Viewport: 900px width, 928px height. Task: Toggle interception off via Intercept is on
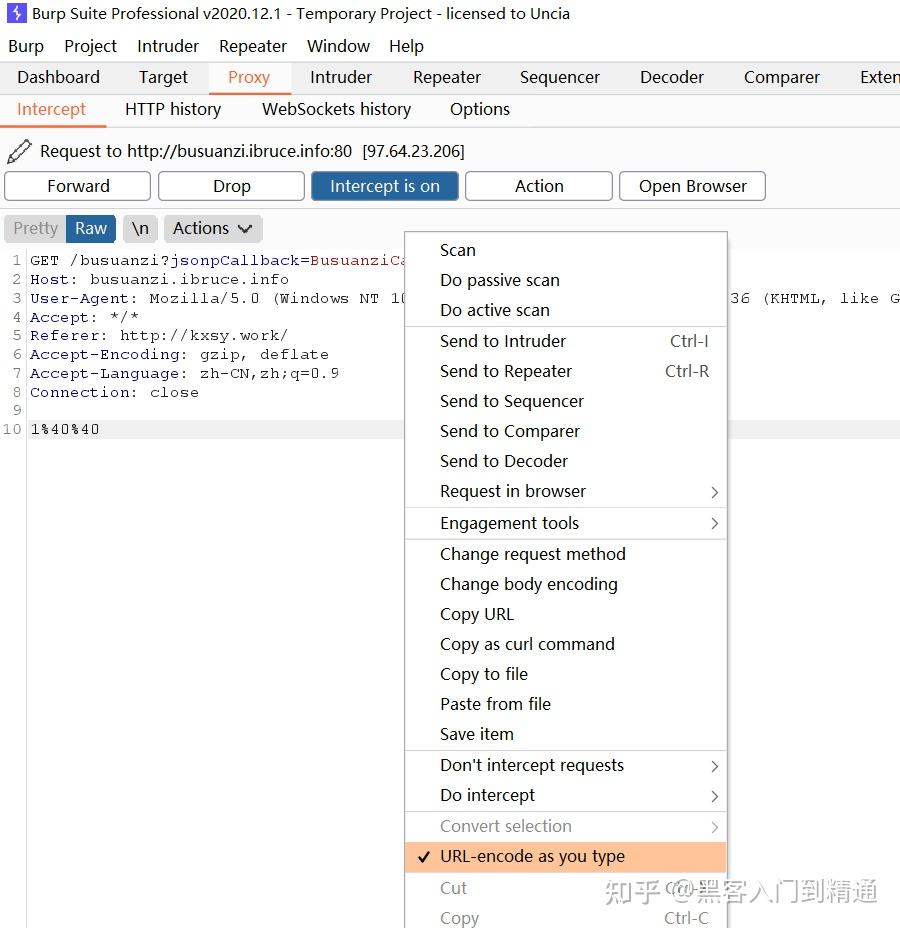tap(384, 186)
